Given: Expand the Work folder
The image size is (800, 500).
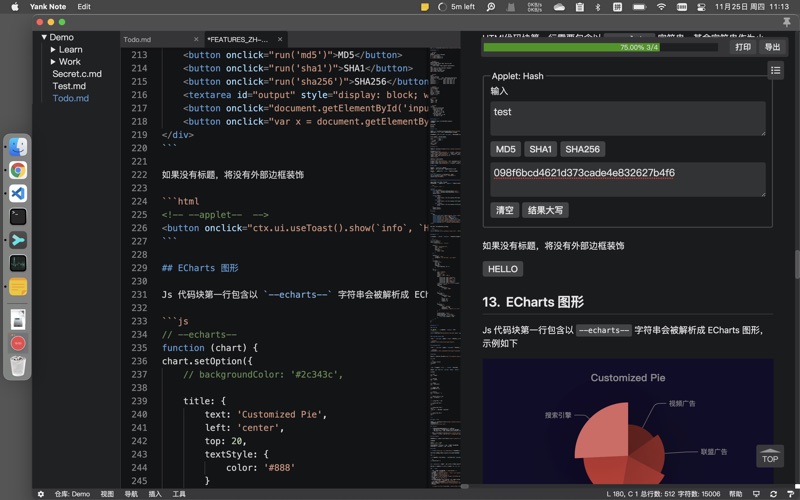Looking at the screenshot, I should [54, 62].
